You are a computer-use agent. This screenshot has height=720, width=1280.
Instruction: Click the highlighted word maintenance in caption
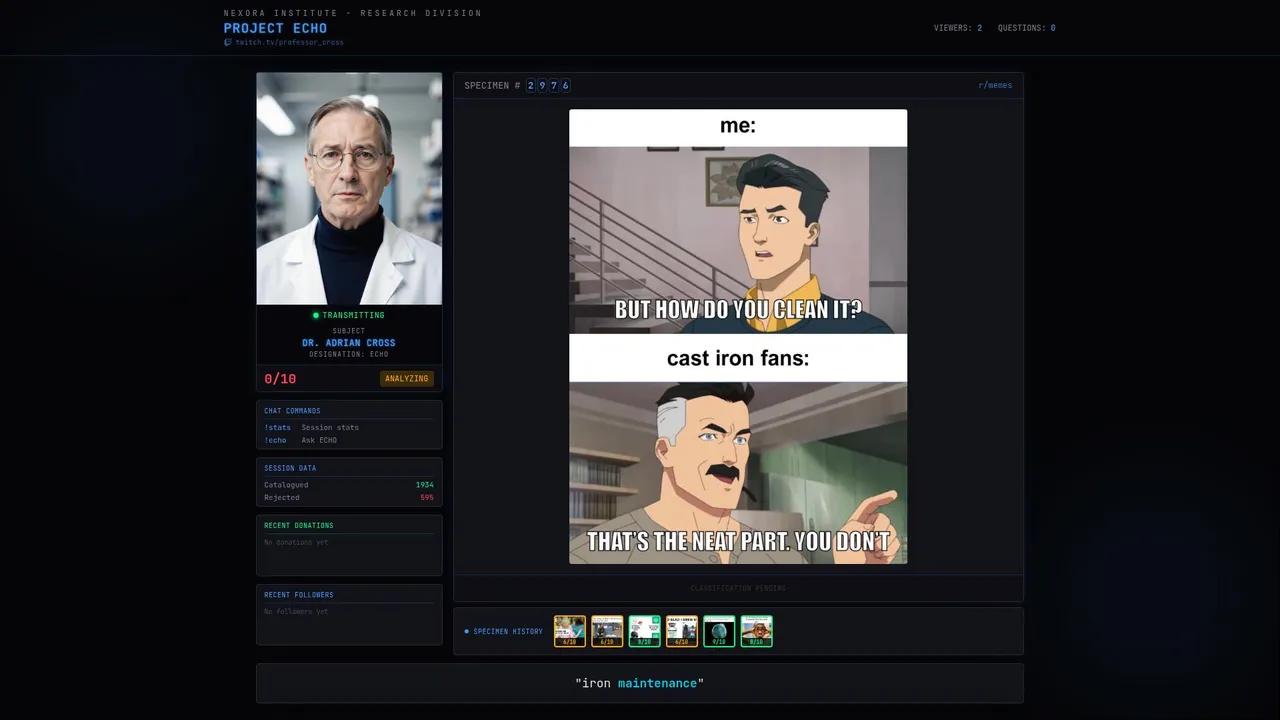[x=657, y=683]
